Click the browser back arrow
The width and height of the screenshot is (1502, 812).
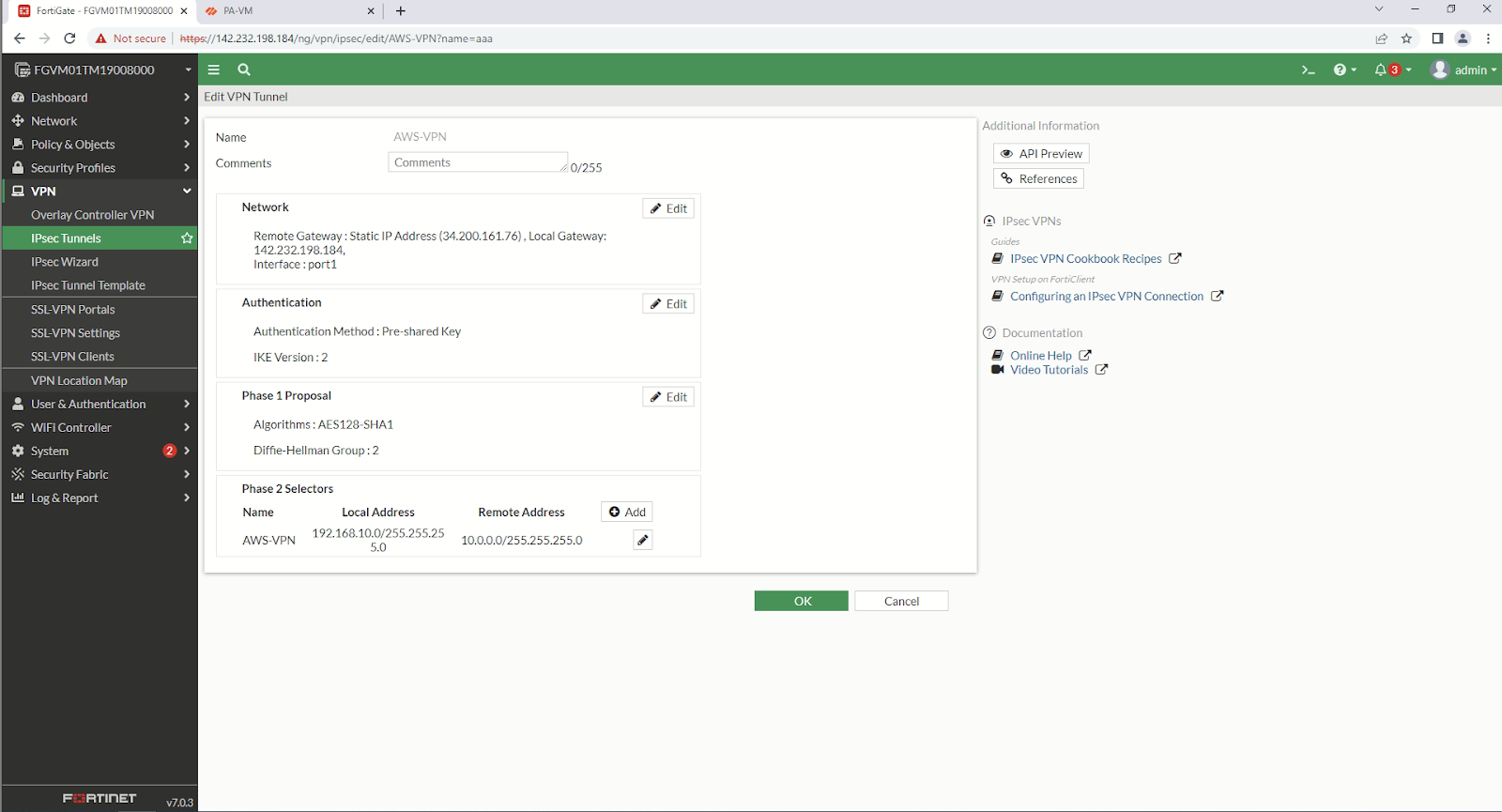pos(19,38)
